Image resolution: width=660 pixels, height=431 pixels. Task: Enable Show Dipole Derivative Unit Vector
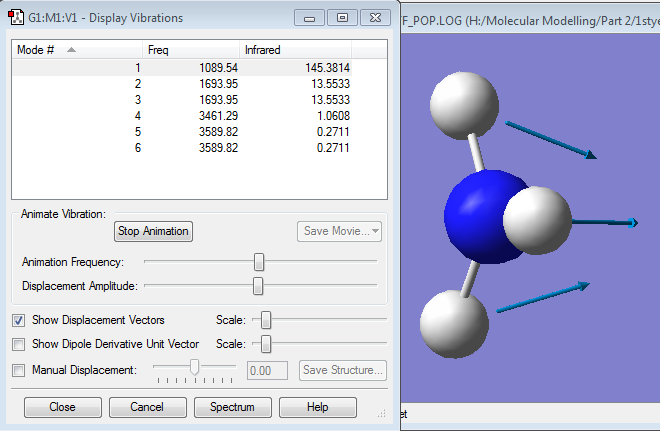[x=19, y=345]
